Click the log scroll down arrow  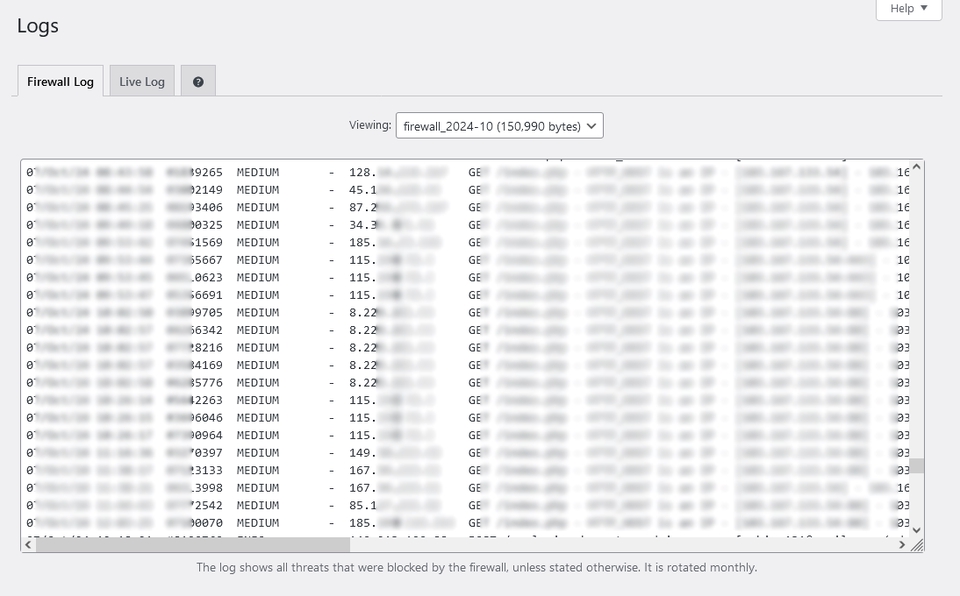point(916,530)
